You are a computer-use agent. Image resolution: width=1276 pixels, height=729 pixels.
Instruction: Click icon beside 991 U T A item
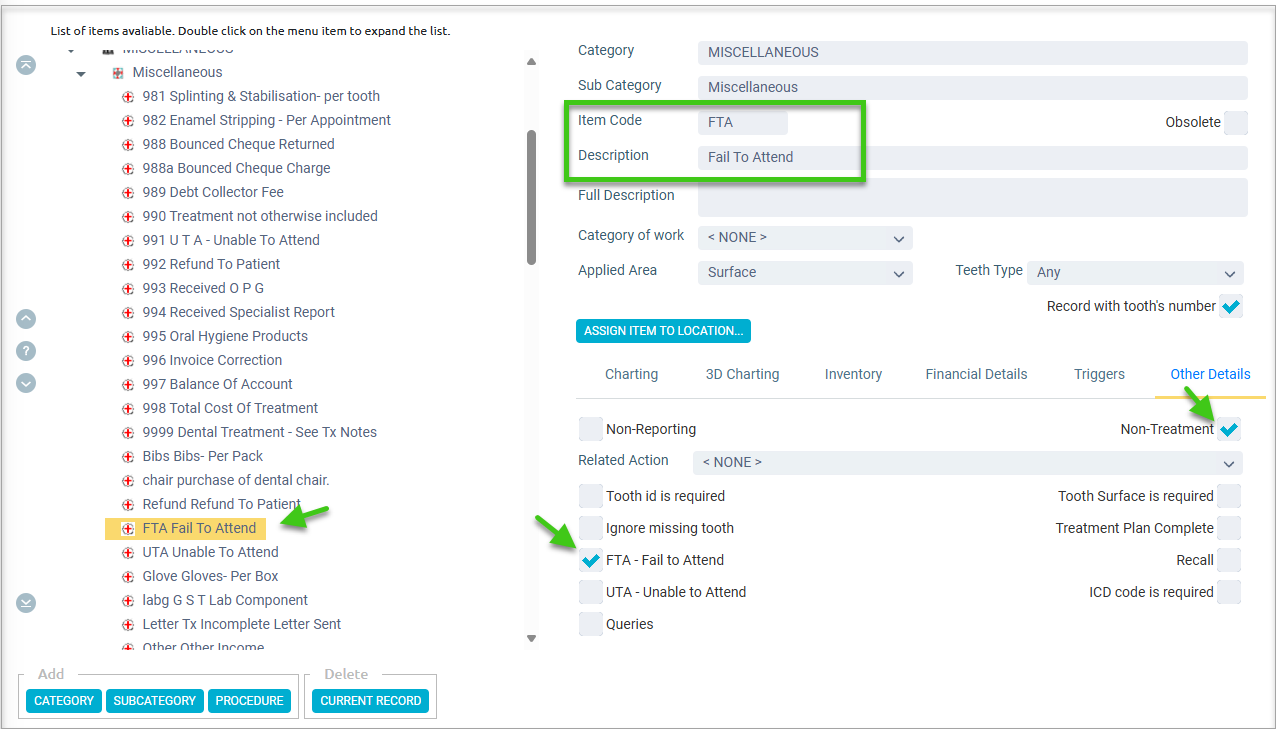coord(128,241)
